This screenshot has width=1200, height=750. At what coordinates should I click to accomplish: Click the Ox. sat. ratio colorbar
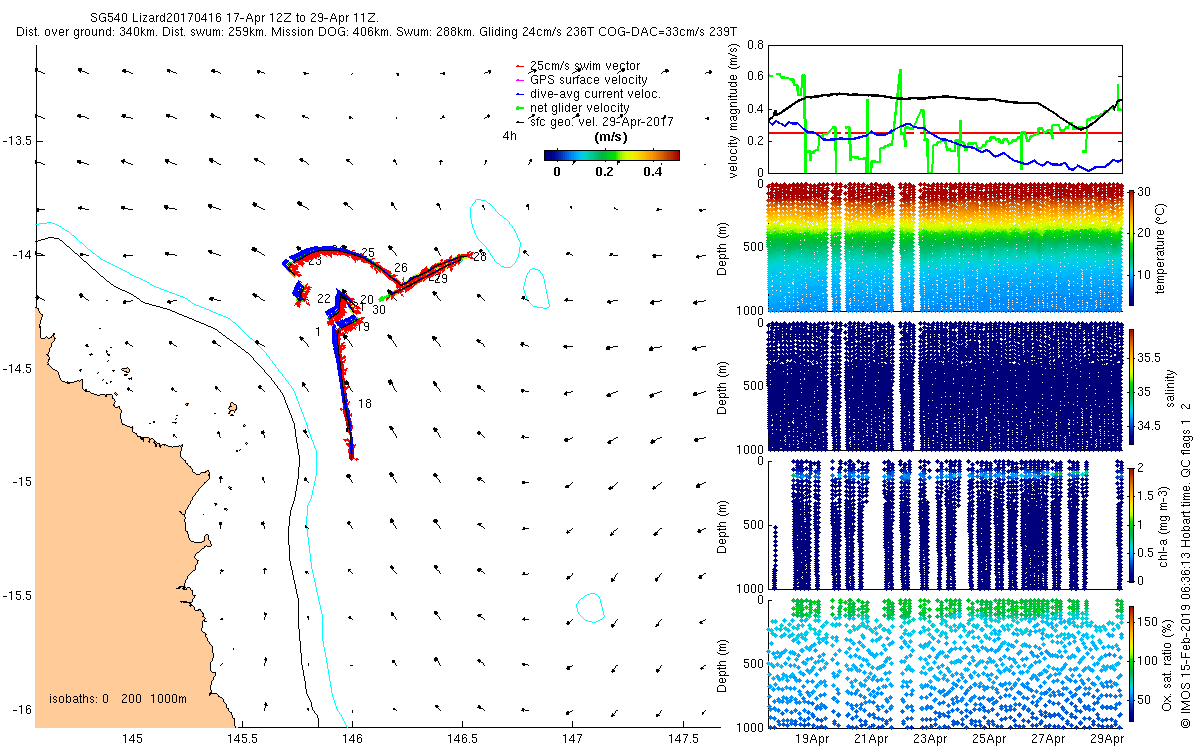(x=1132, y=662)
